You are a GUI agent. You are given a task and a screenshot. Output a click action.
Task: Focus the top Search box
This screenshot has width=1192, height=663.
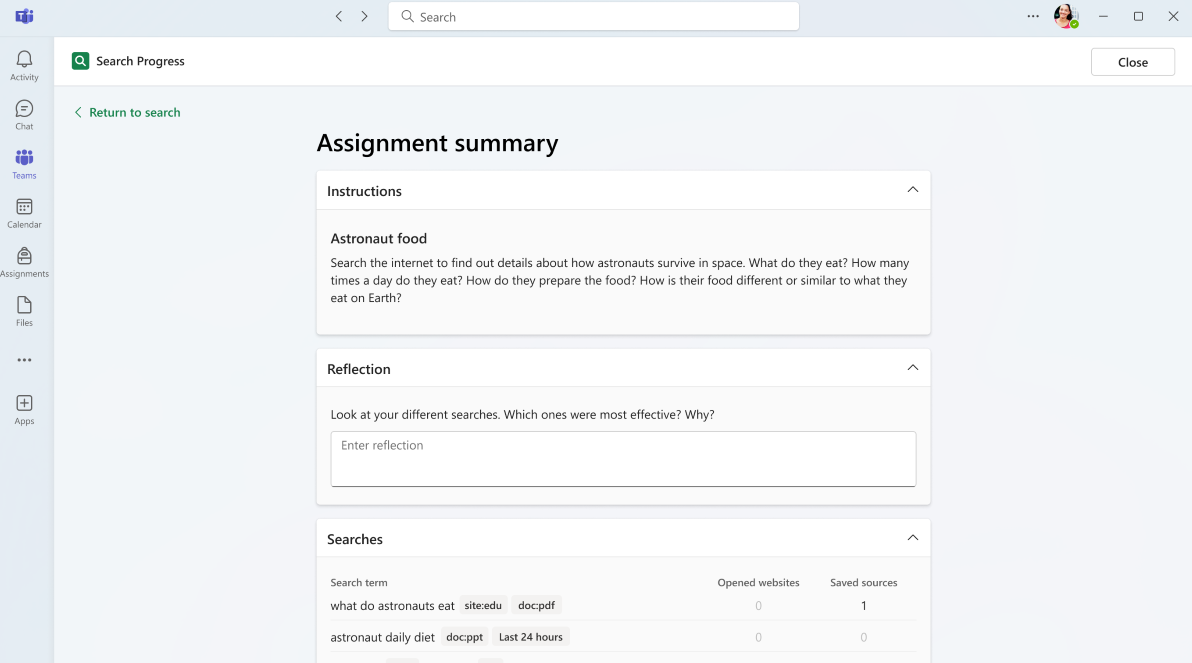pyautogui.click(x=594, y=17)
